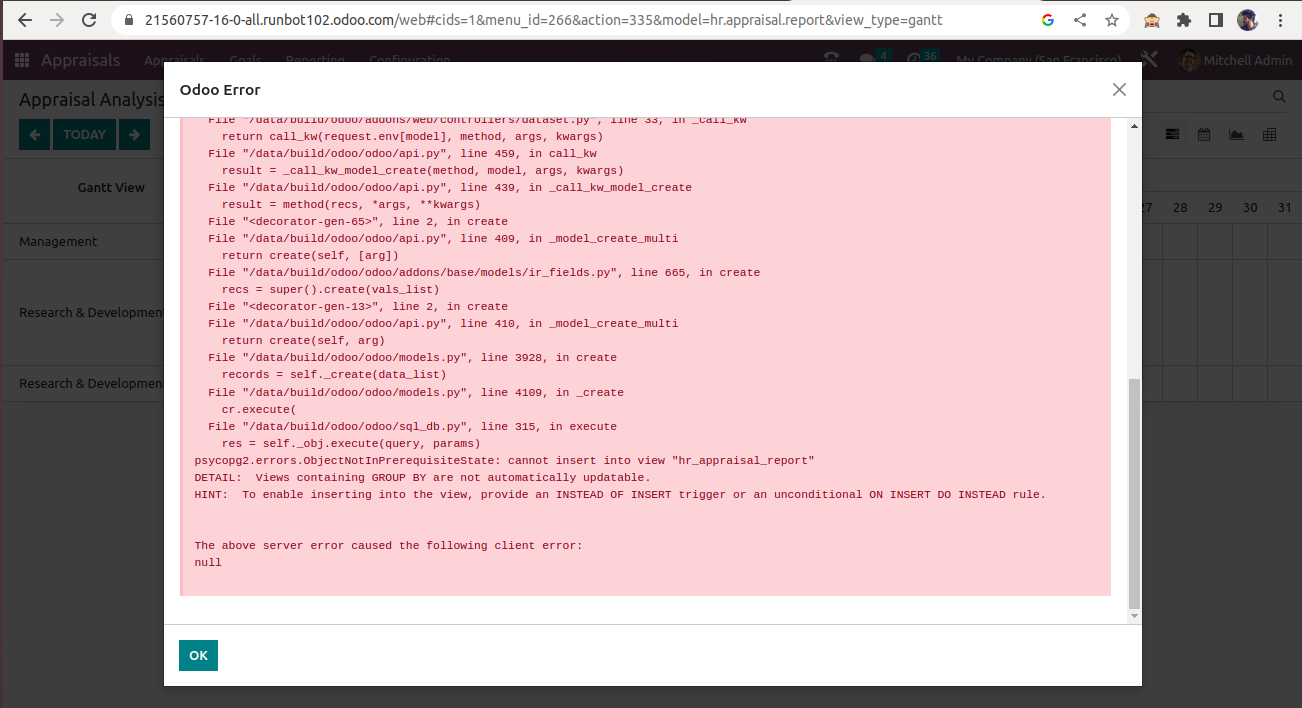
Task: Go to next Gantt period
Action: 134,134
